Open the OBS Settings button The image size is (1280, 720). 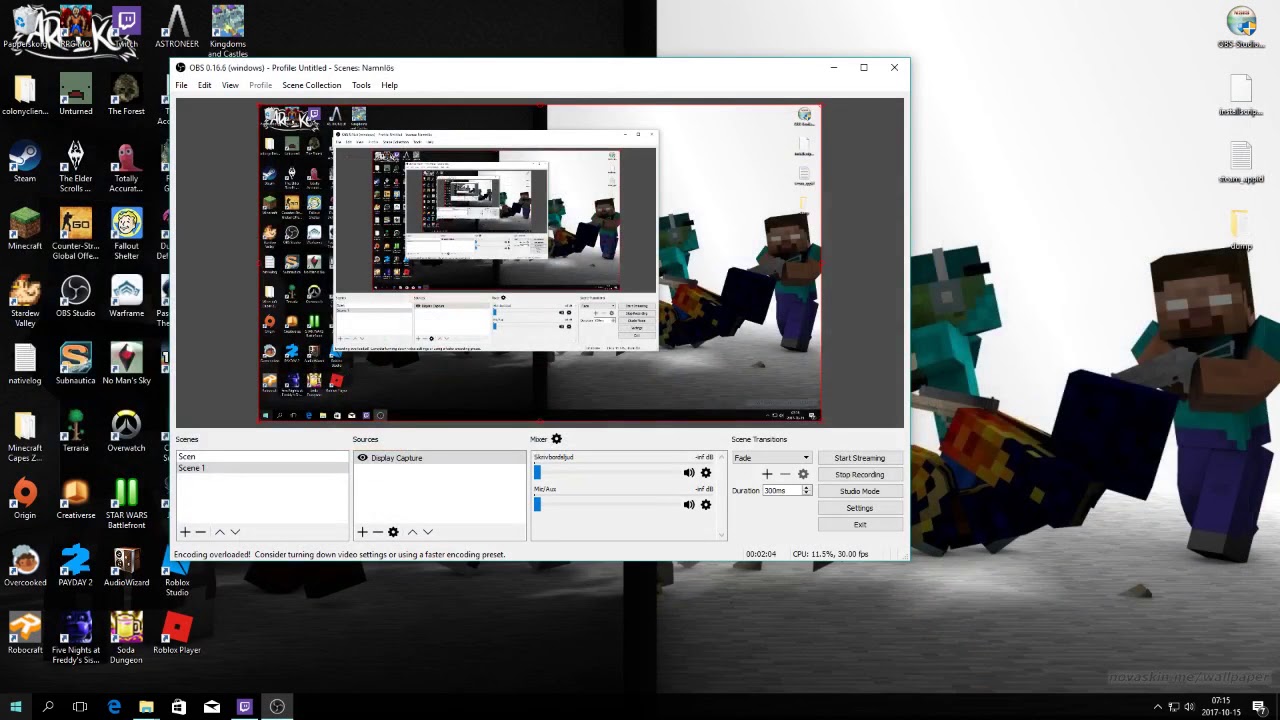(860, 508)
